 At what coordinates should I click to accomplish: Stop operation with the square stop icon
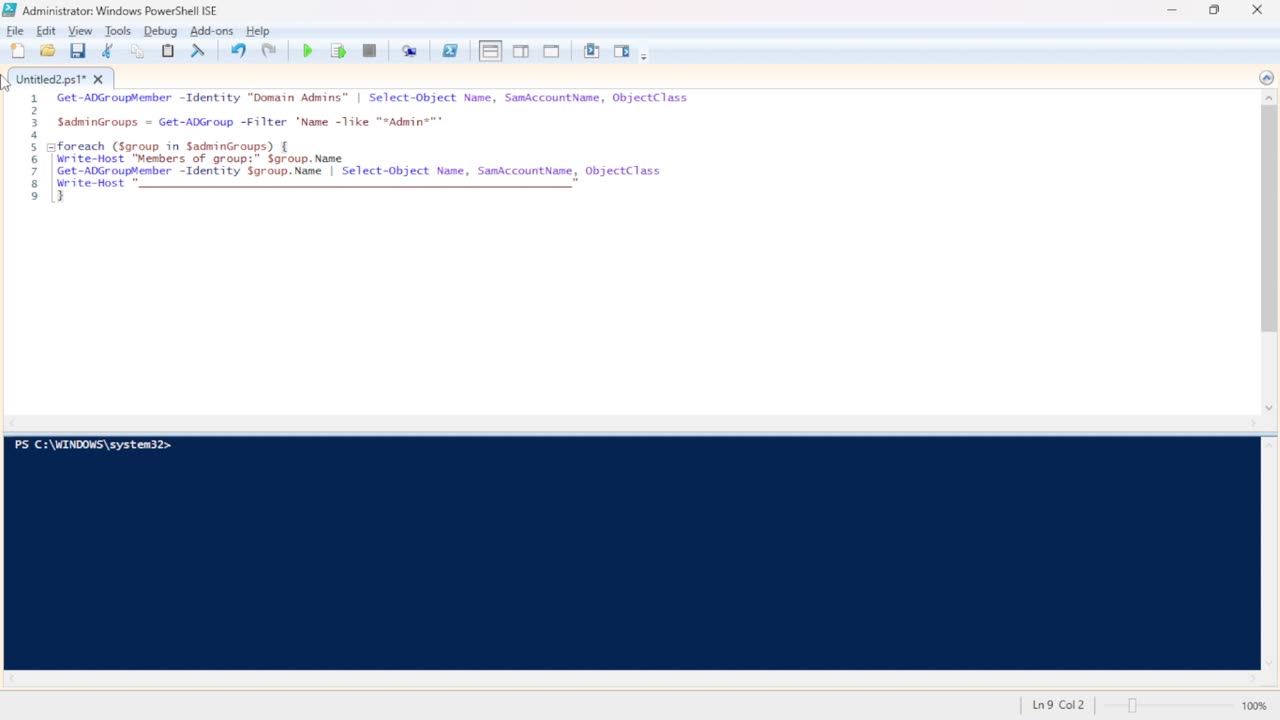(x=369, y=51)
